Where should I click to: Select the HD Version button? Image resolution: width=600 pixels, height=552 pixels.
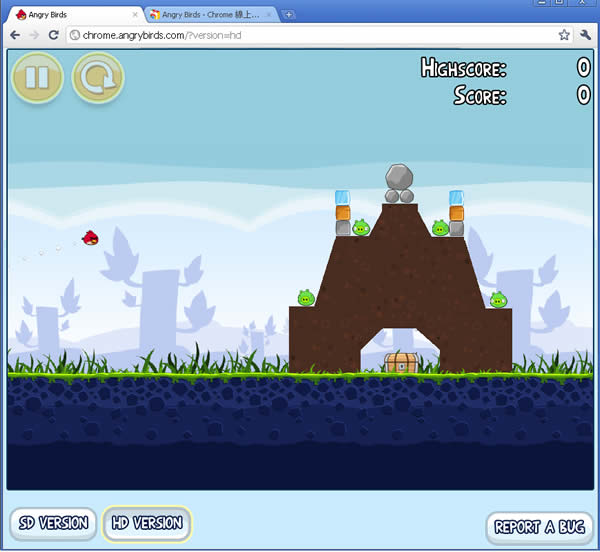[147, 523]
